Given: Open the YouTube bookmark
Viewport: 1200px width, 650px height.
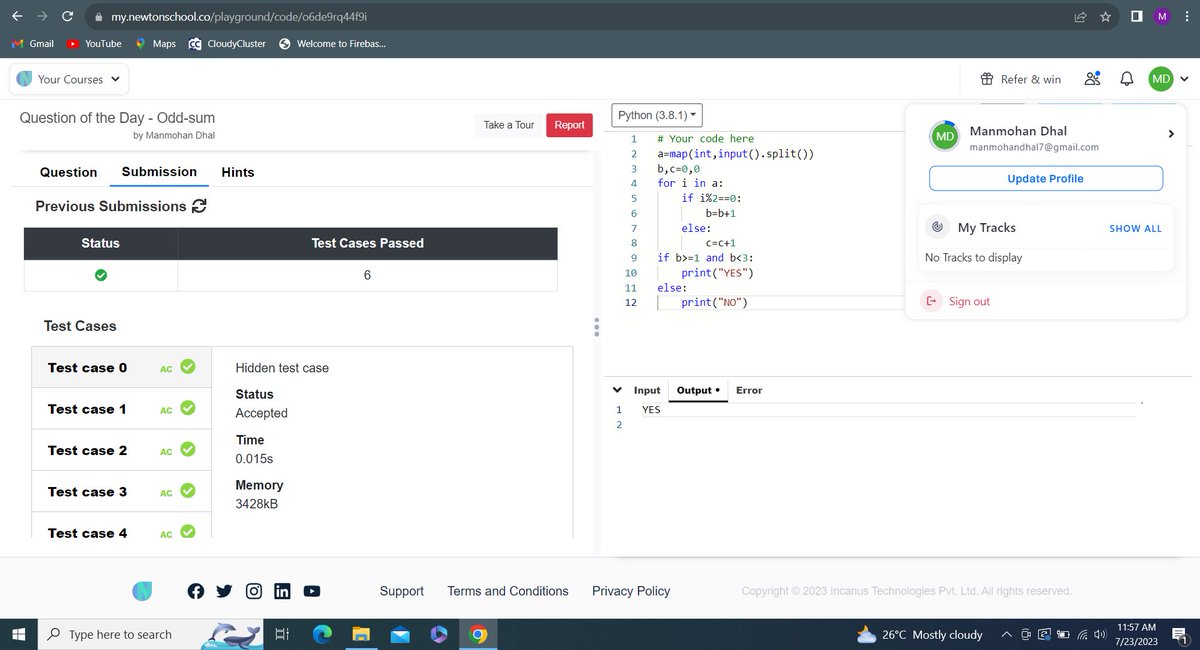Looking at the screenshot, I should (x=94, y=44).
